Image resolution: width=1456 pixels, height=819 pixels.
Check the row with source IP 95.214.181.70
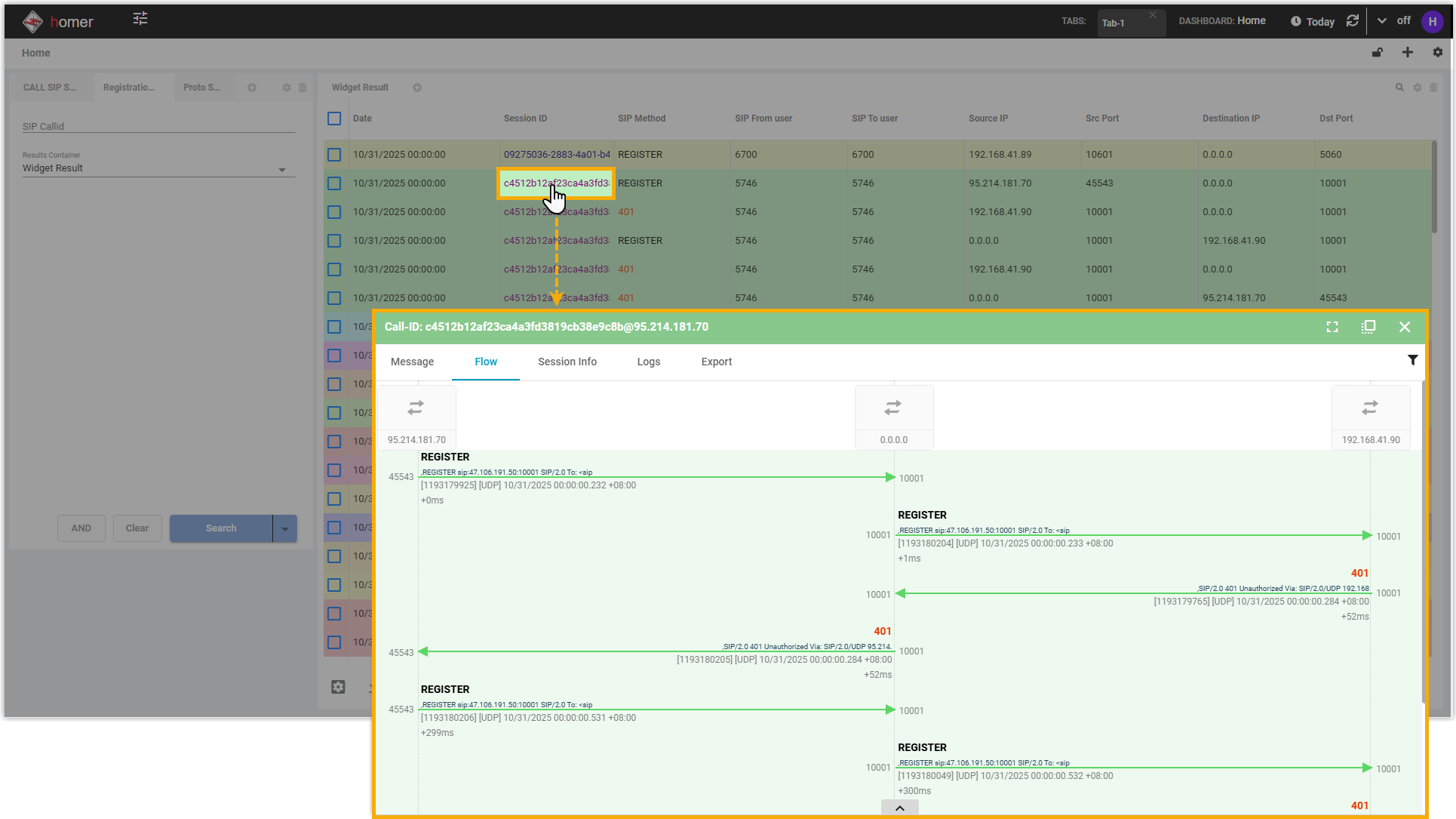(x=334, y=183)
